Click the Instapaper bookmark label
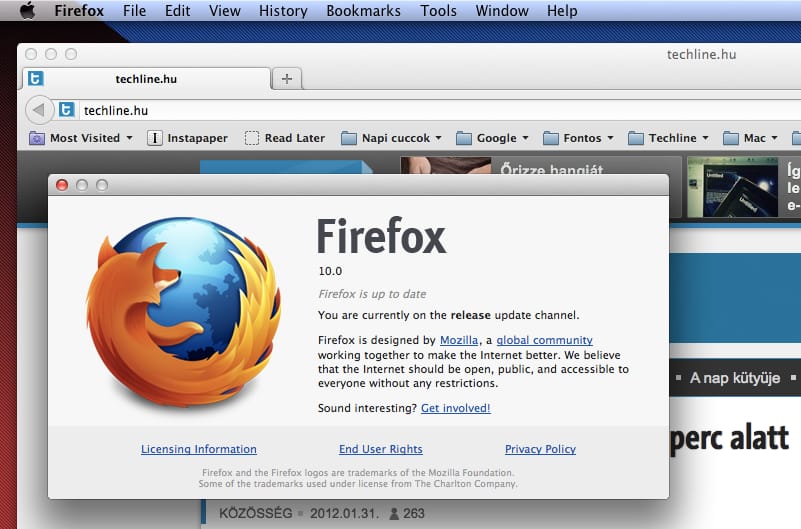The width and height of the screenshot is (801, 529). [197, 138]
